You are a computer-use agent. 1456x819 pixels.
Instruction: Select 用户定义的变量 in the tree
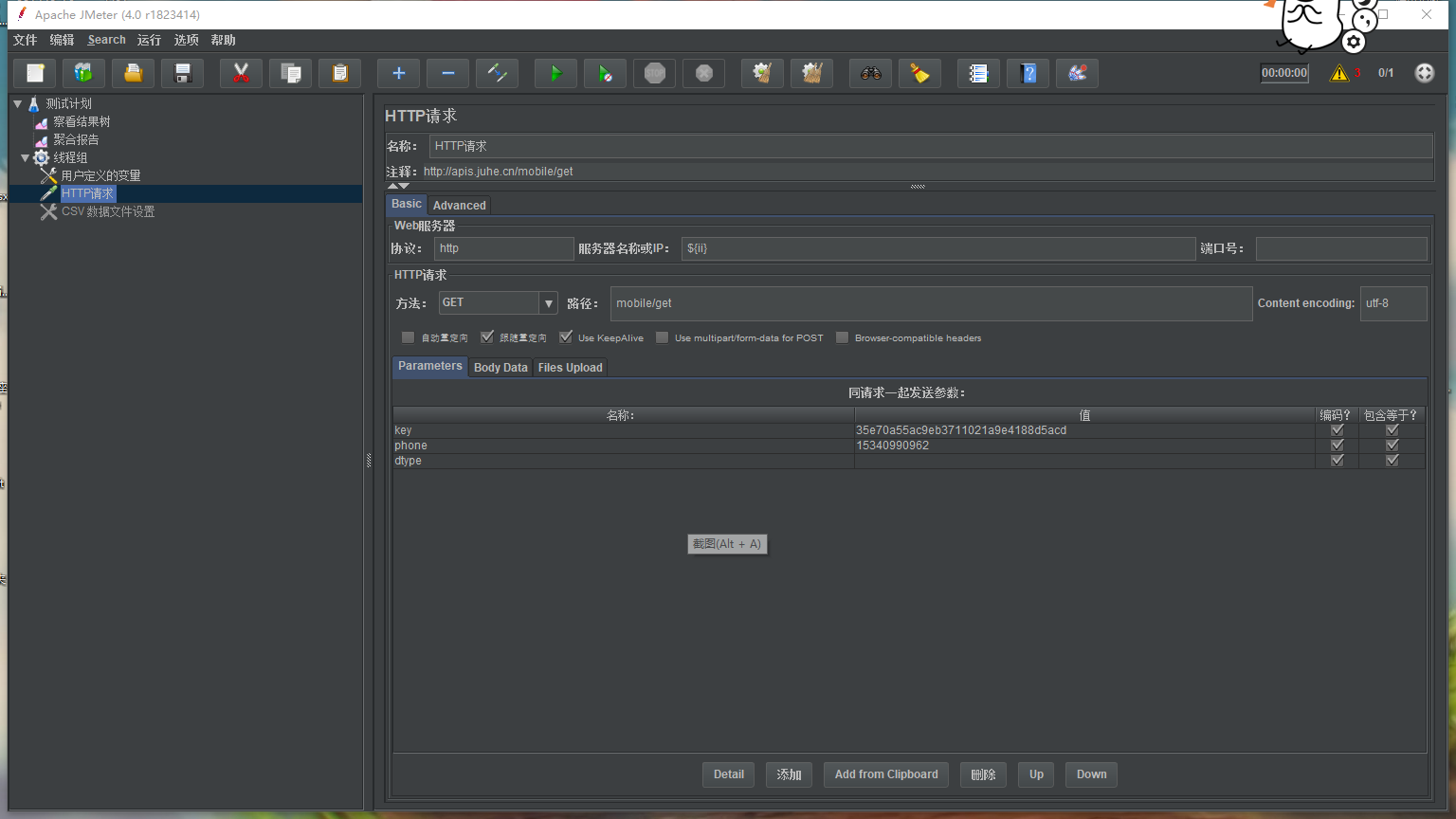tap(100, 175)
